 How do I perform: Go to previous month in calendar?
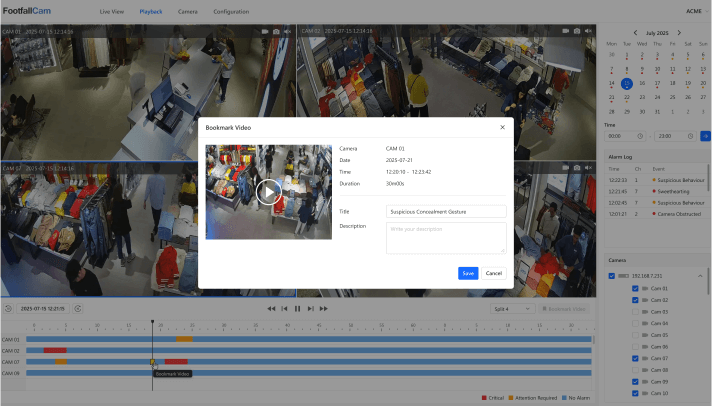pos(635,33)
